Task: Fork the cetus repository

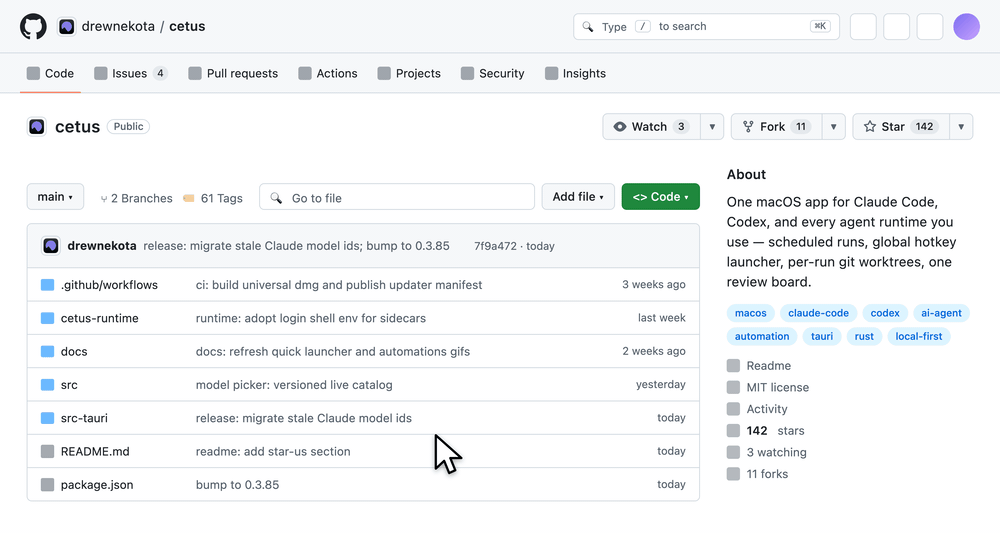Action: point(776,127)
